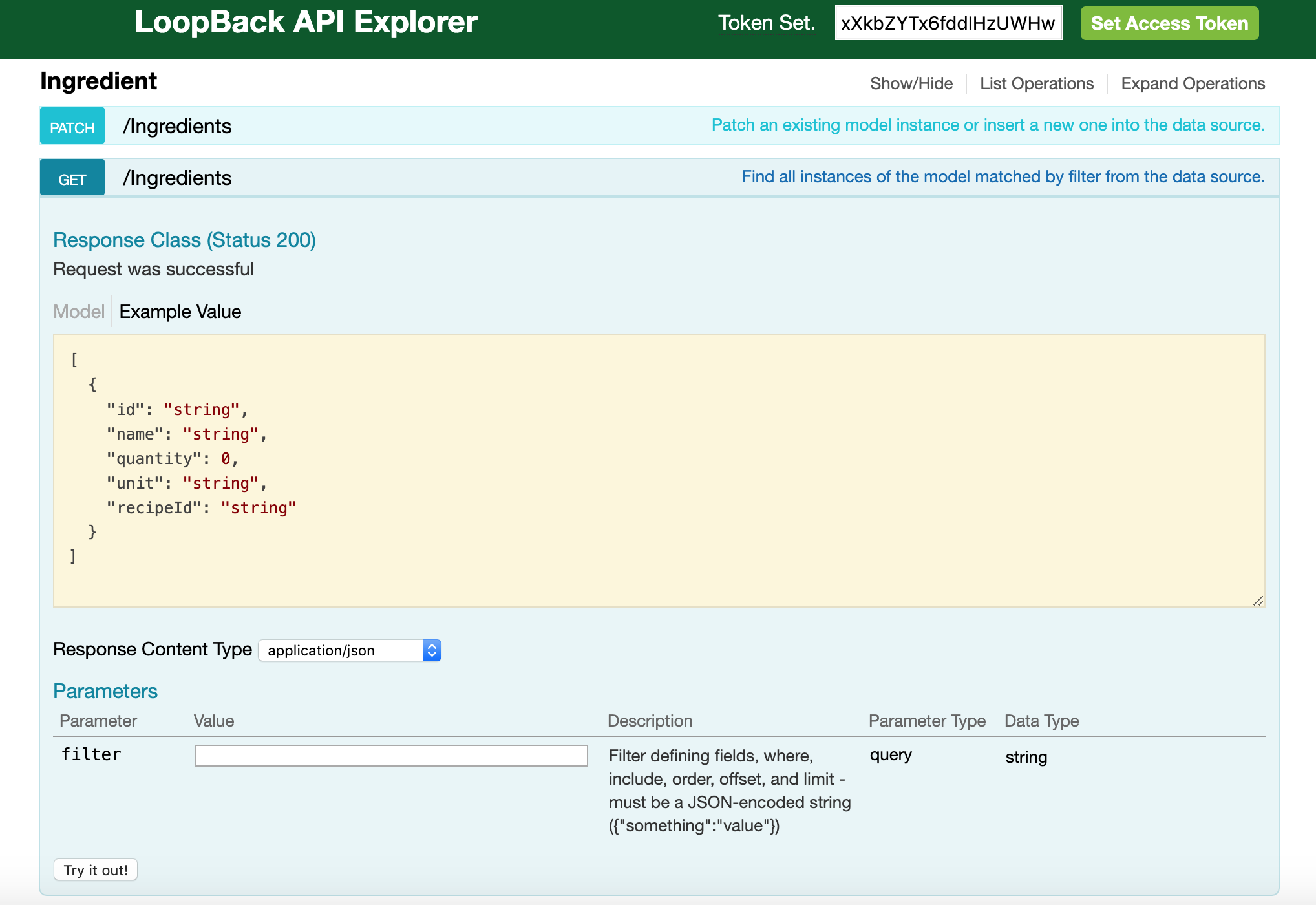The width and height of the screenshot is (1316, 905).
Task: Click the 'Data Type' column header
Action: tap(1041, 721)
